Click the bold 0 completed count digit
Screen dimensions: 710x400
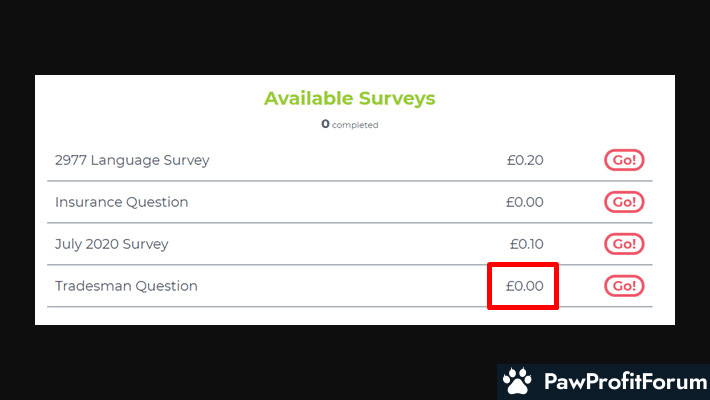[x=325, y=124]
